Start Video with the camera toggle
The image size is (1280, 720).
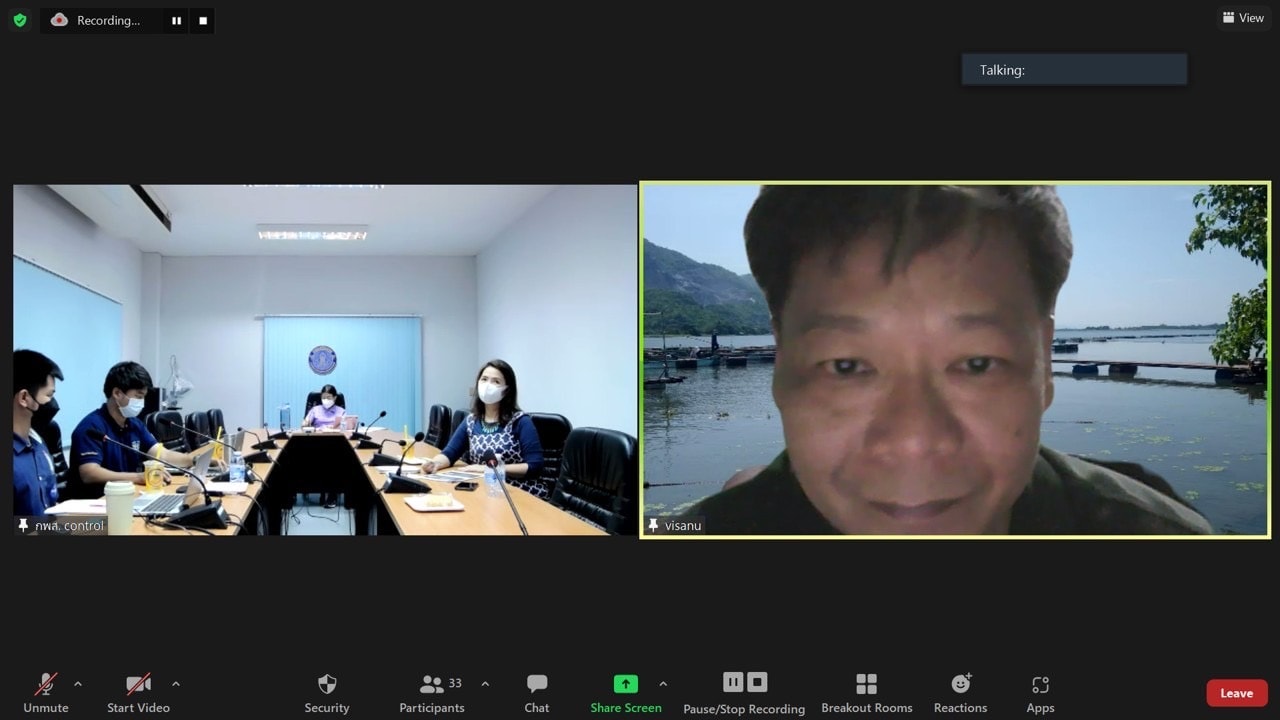pos(138,692)
